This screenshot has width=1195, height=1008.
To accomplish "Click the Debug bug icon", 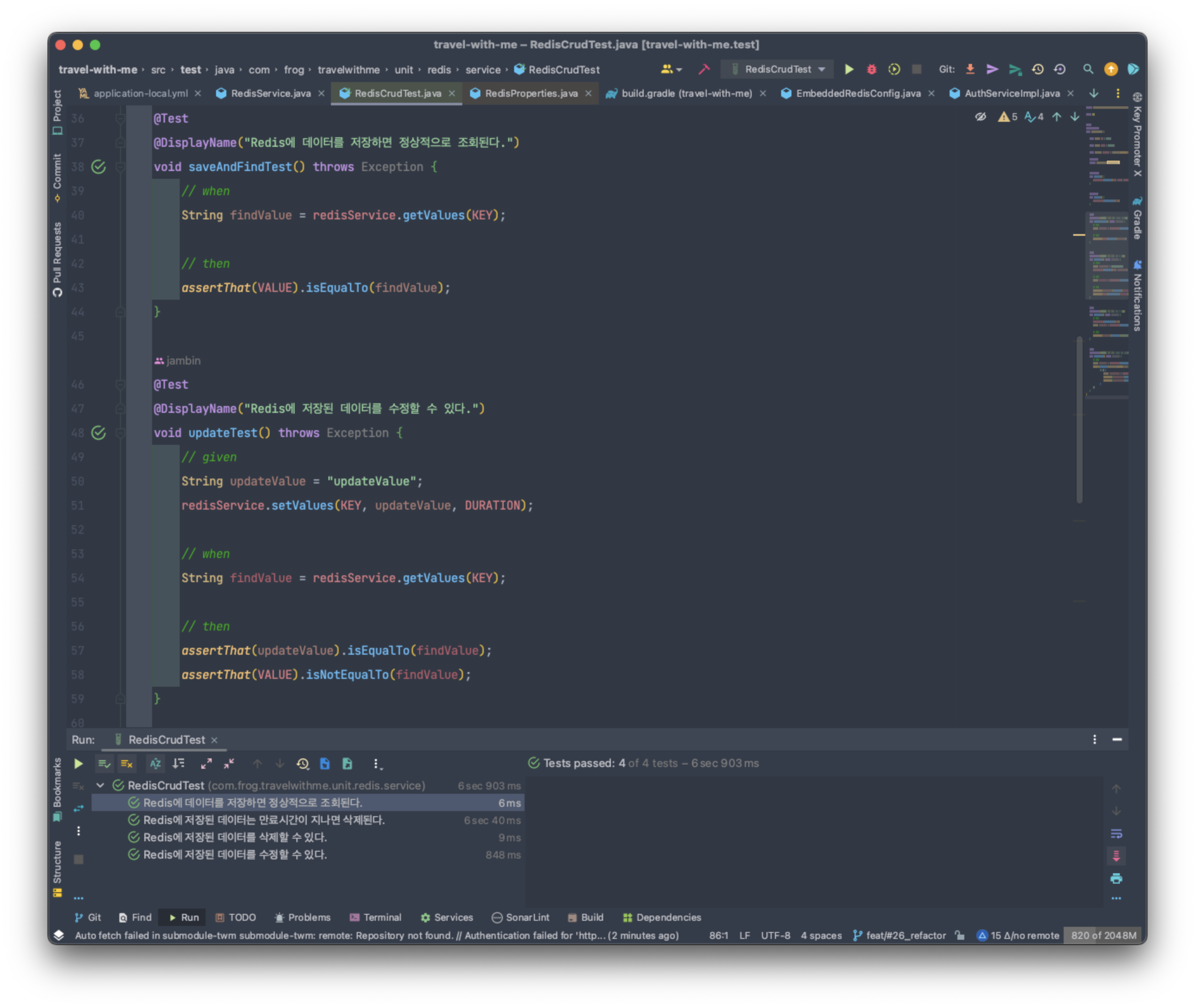I will pos(871,69).
